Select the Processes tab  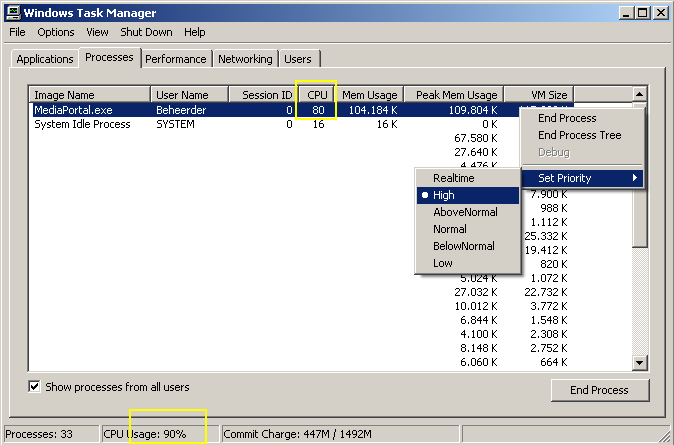[110, 57]
